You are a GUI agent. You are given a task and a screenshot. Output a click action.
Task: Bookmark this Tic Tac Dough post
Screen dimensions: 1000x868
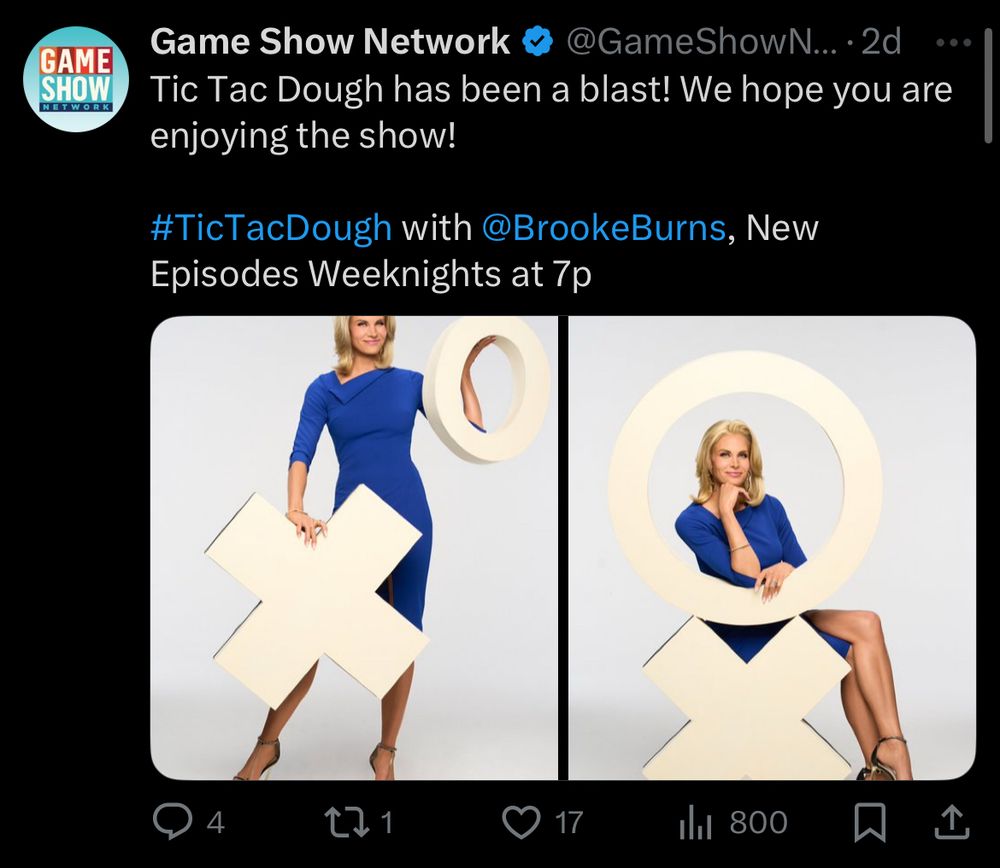[870, 822]
